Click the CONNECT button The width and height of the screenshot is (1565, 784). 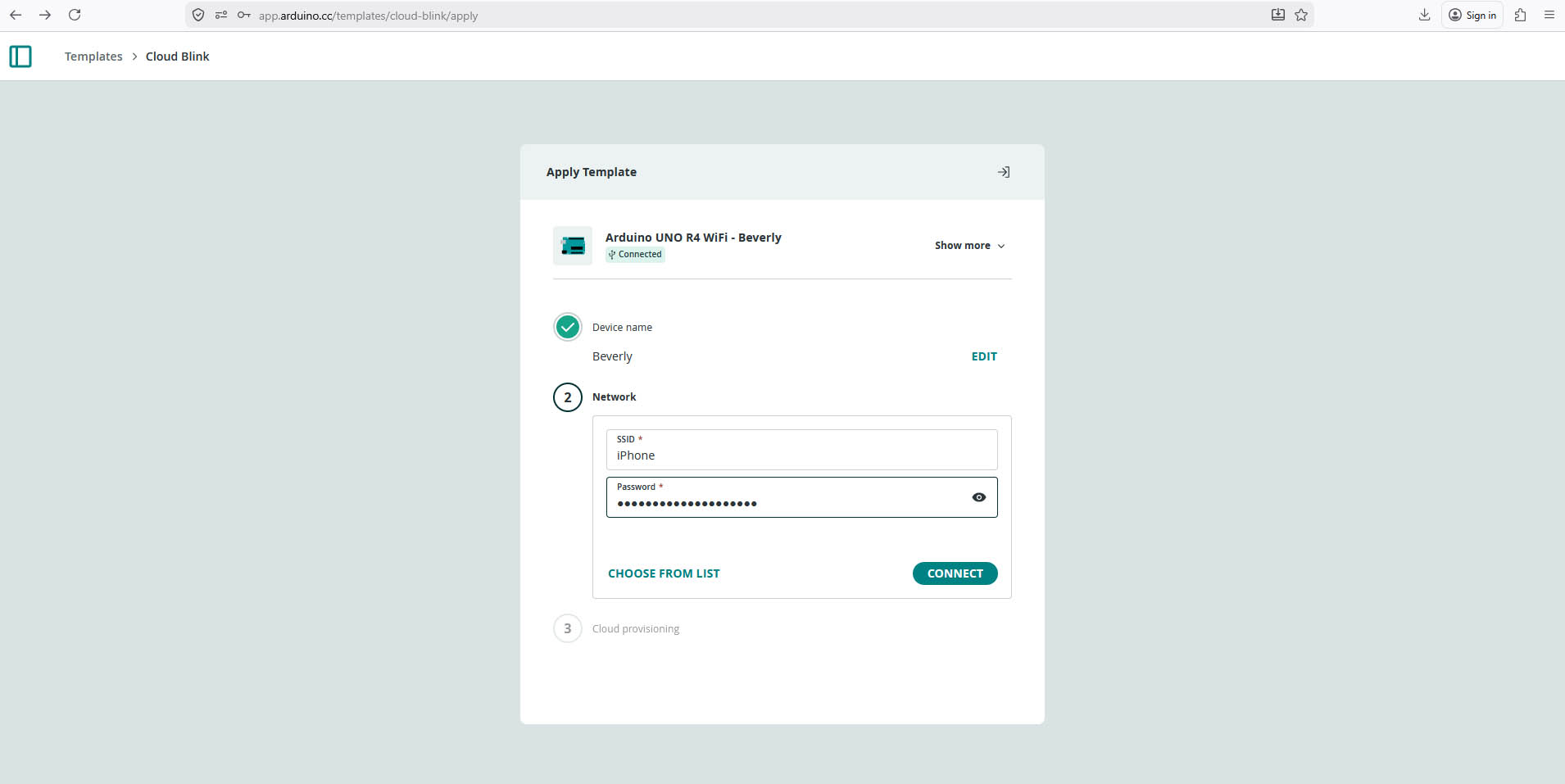pos(955,573)
